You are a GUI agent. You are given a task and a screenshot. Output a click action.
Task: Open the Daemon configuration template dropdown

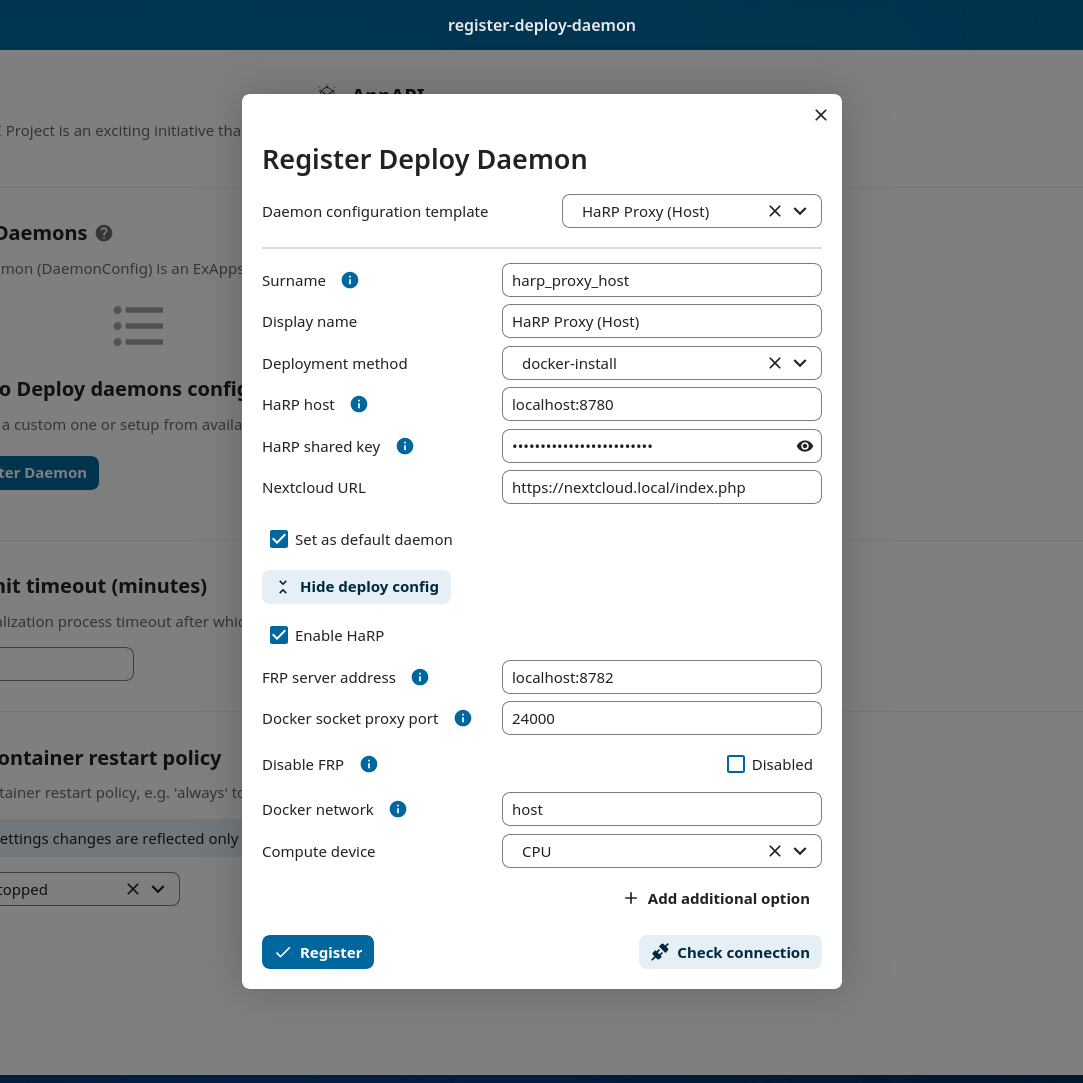click(800, 211)
